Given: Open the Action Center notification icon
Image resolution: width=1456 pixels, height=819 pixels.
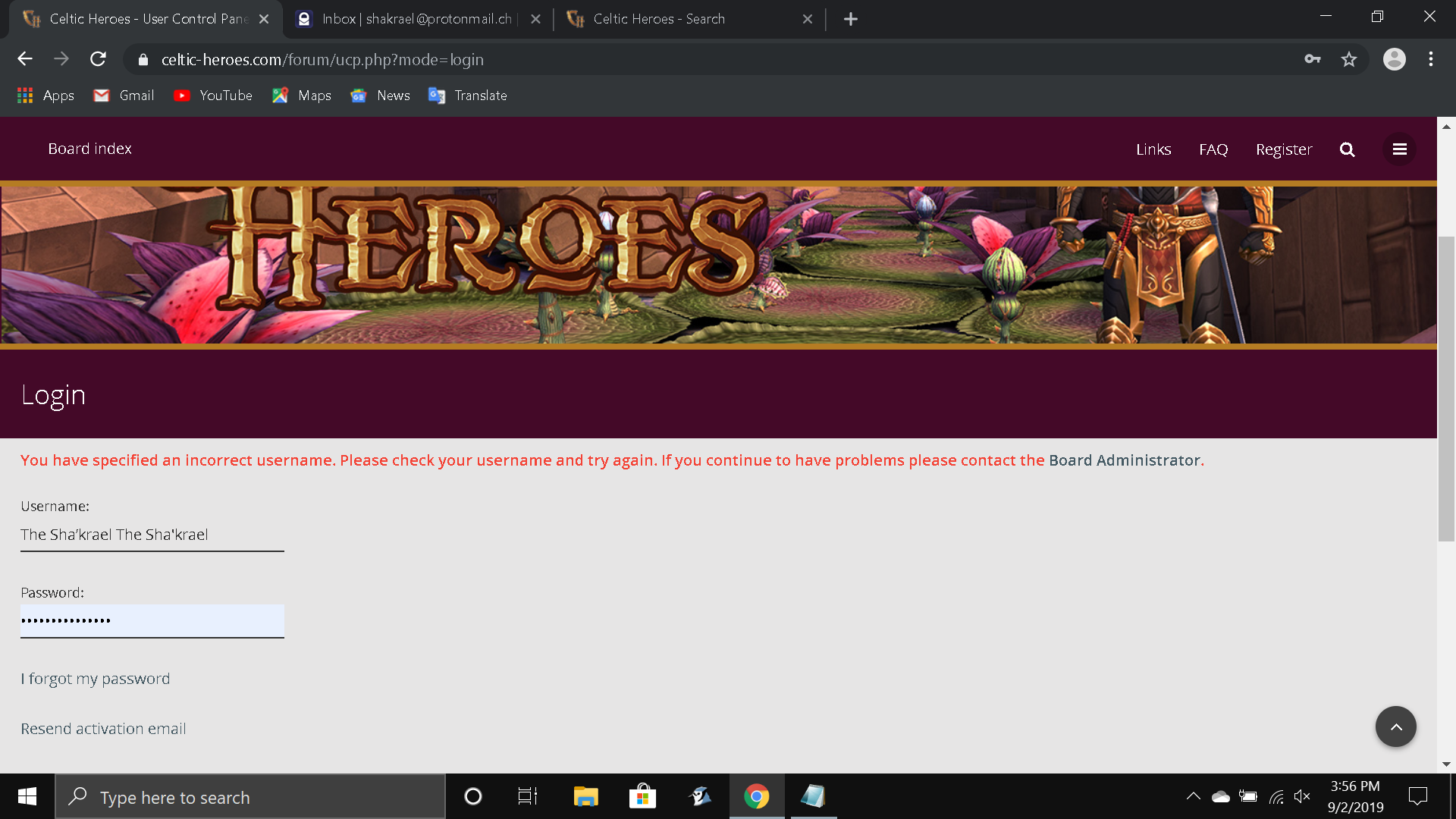Looking at the screenshot, I should click(1417, 796).
